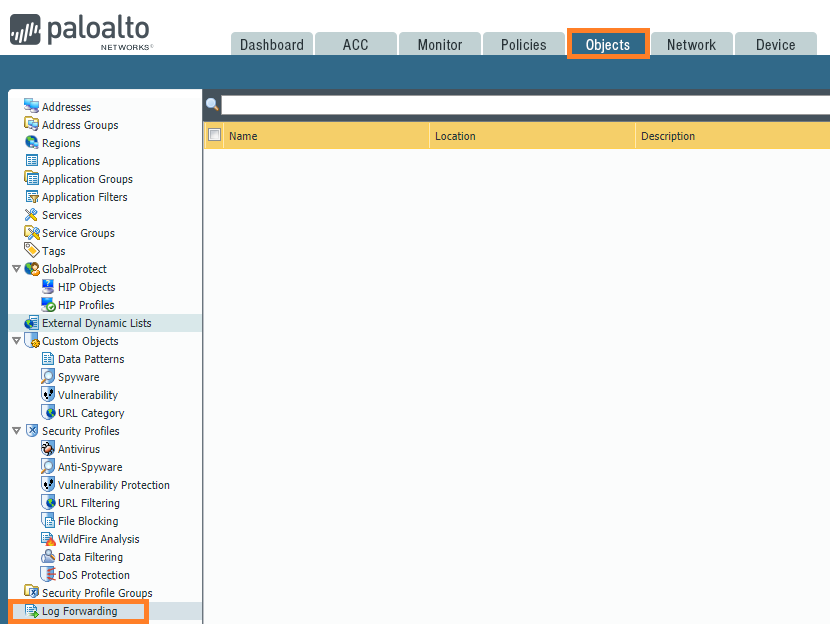Collapse the GlobalProtect tree node

click(16, 269)
